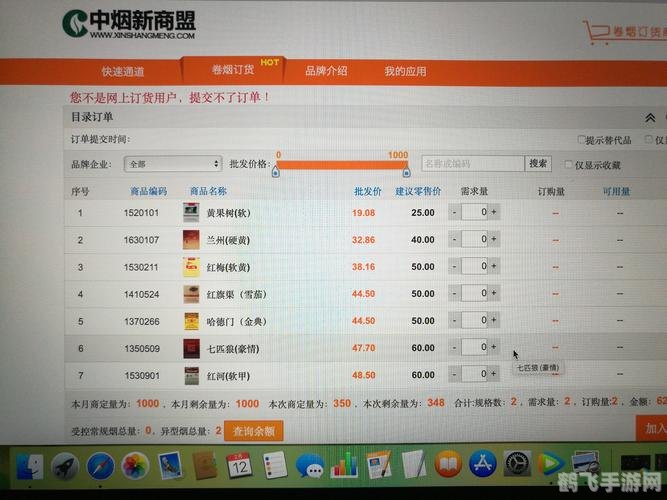Go to the 我的应用 tab
The height and width of the screenshot is (500, 667).
pyautogui.click(x=405, y=71)
